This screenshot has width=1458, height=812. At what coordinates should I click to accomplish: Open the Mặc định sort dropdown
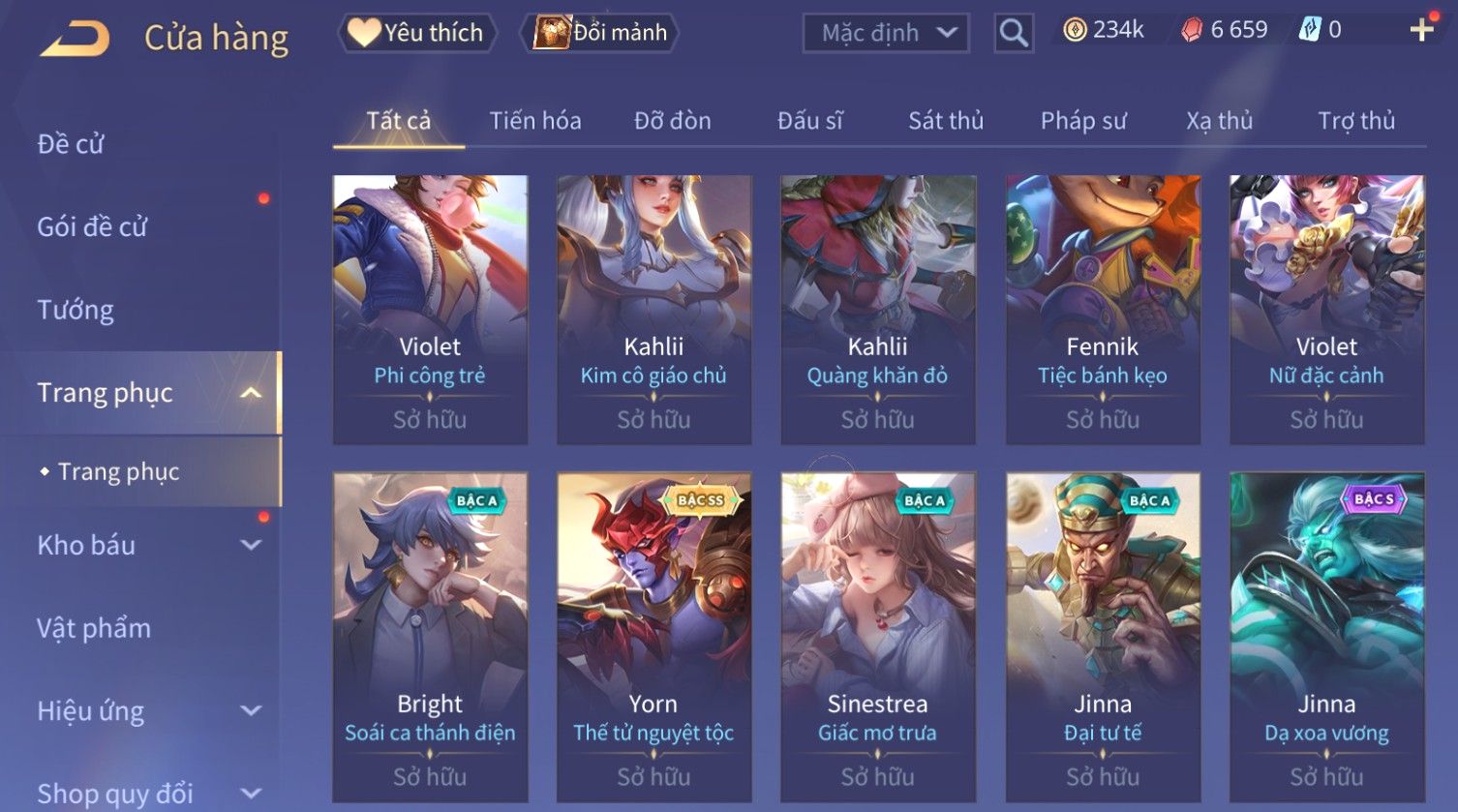(886, 33)
